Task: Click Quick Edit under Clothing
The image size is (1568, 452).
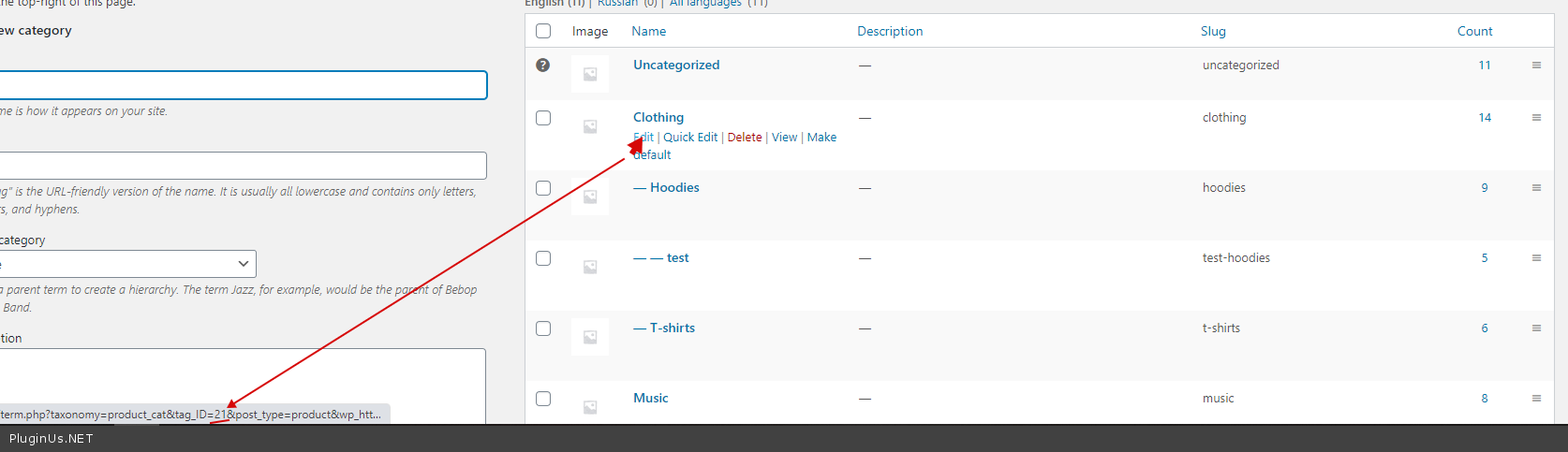Action: 690,138
